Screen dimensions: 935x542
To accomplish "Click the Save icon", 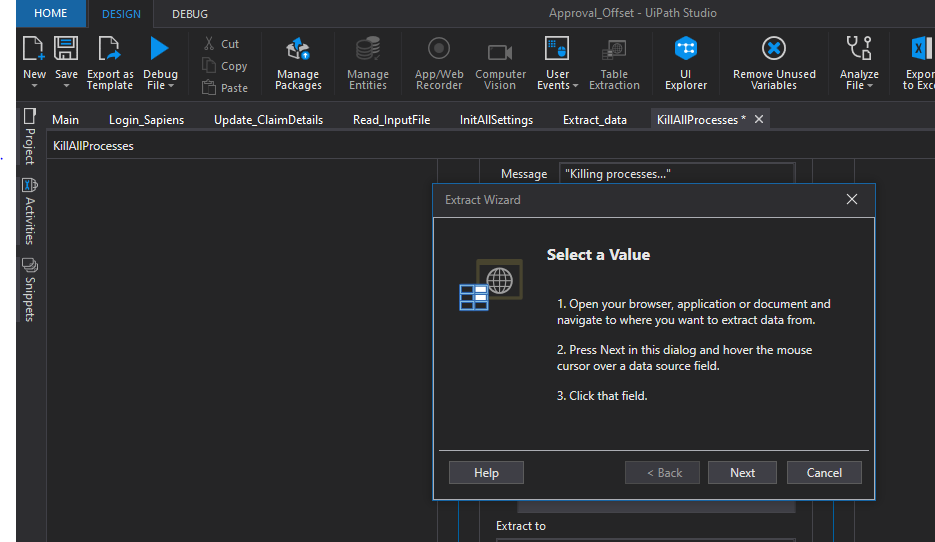I will (66, 48).
